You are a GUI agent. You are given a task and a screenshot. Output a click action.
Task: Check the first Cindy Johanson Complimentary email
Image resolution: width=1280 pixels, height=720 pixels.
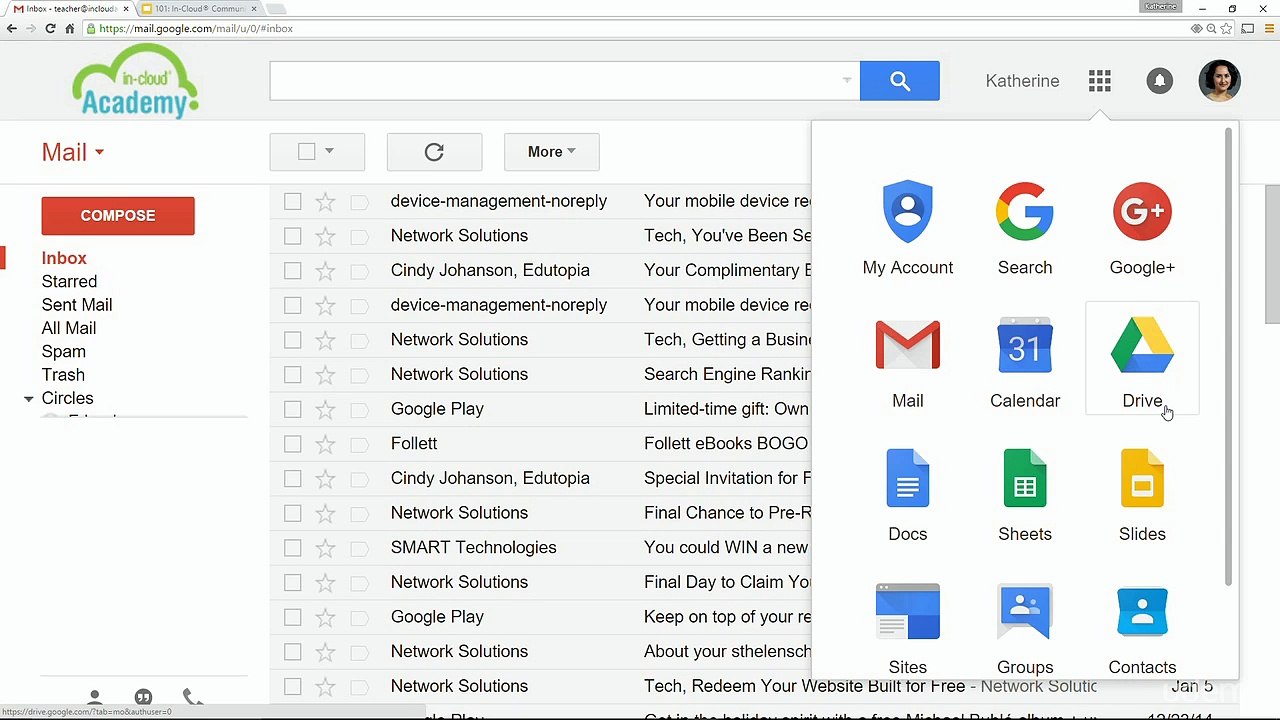click(292, 271)
